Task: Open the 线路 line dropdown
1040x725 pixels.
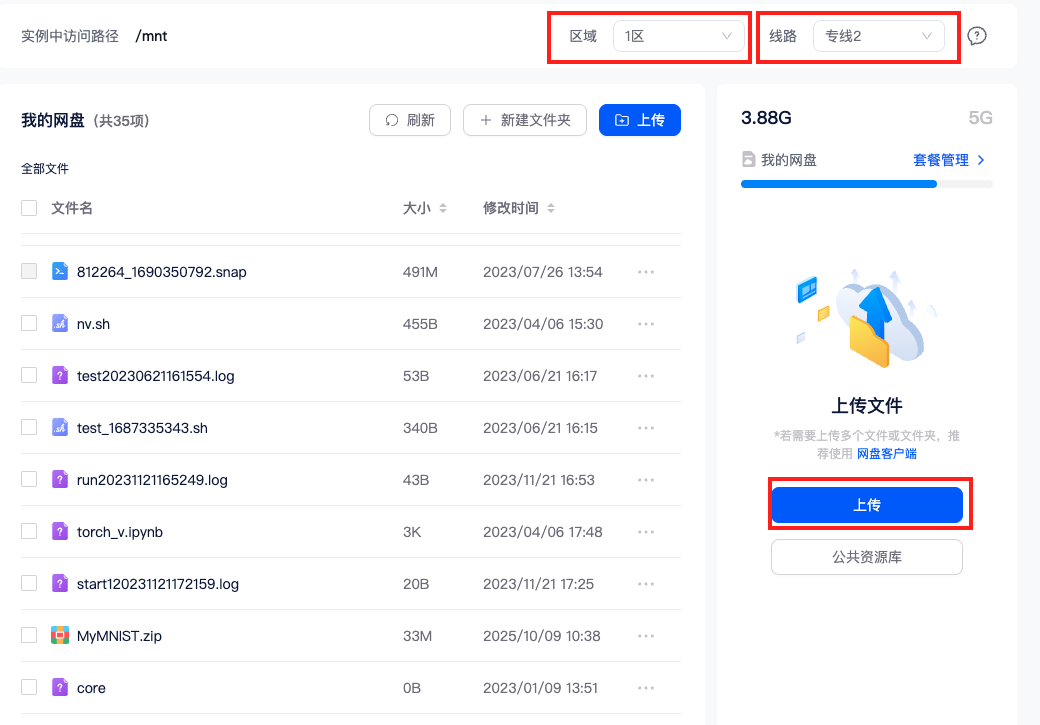Action: 878,36
